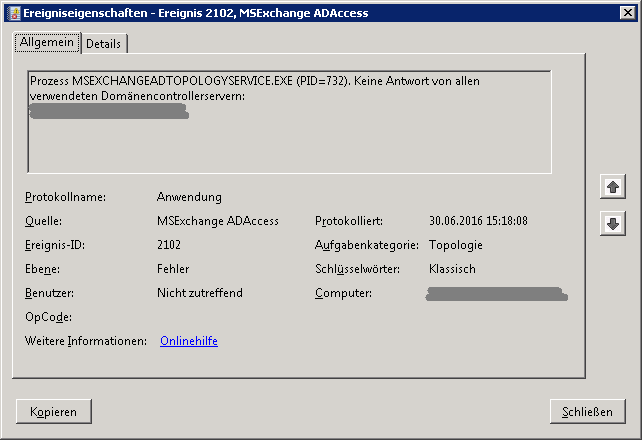Show the next event with down arrow
This screenshot has width=642, height=440.
coord(613,223)
